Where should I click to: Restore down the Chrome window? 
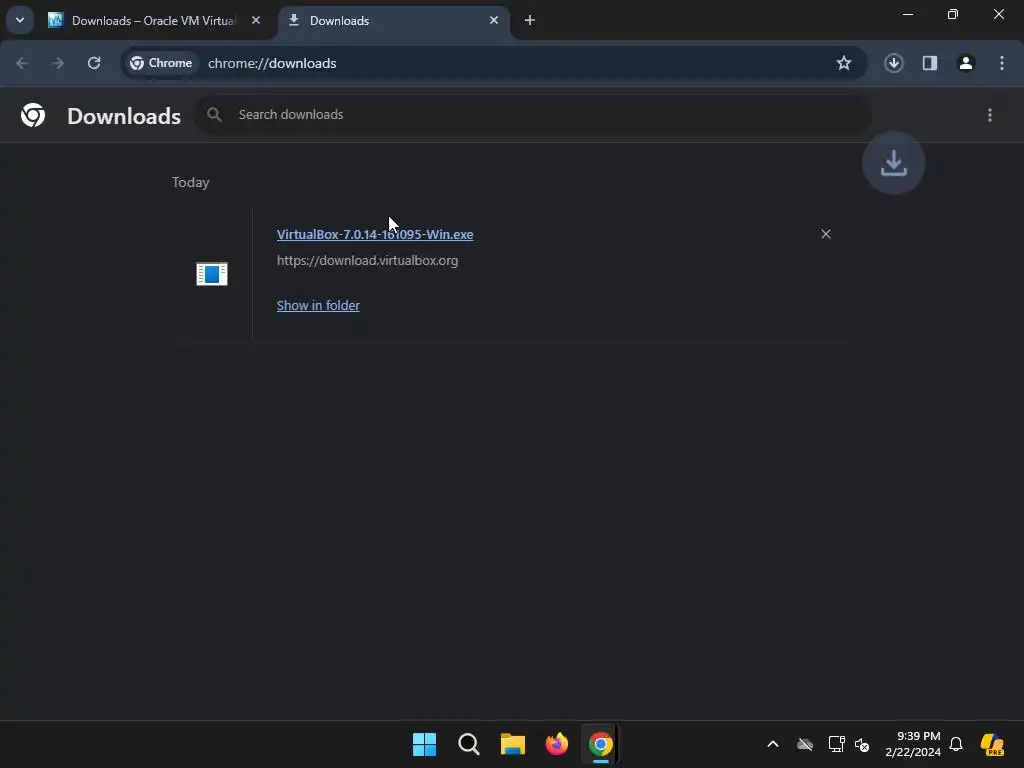(953, 14)
